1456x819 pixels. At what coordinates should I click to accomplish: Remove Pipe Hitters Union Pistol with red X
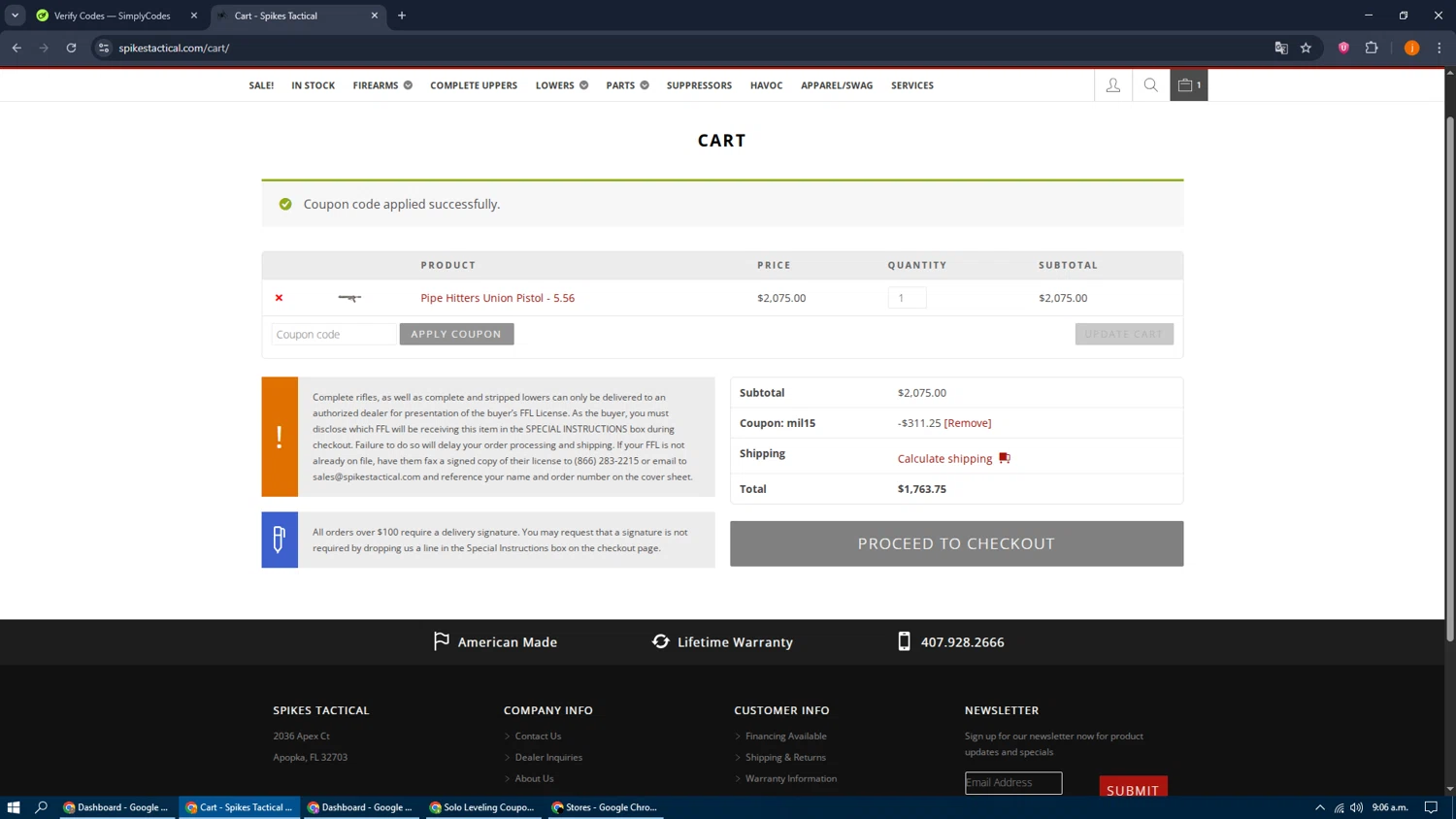coord(279,298)
